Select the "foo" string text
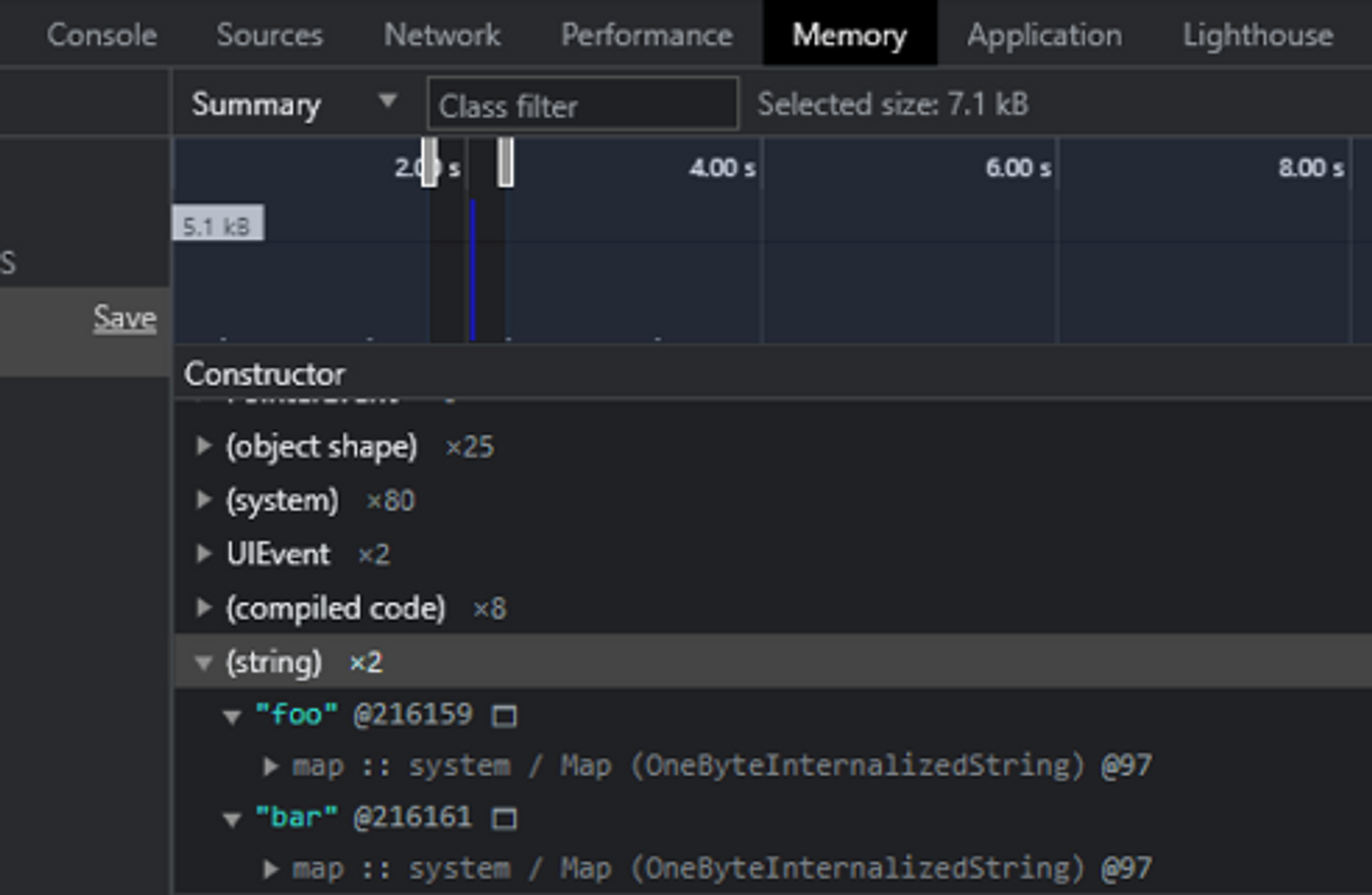The image size is (1372, 895). 296,714
